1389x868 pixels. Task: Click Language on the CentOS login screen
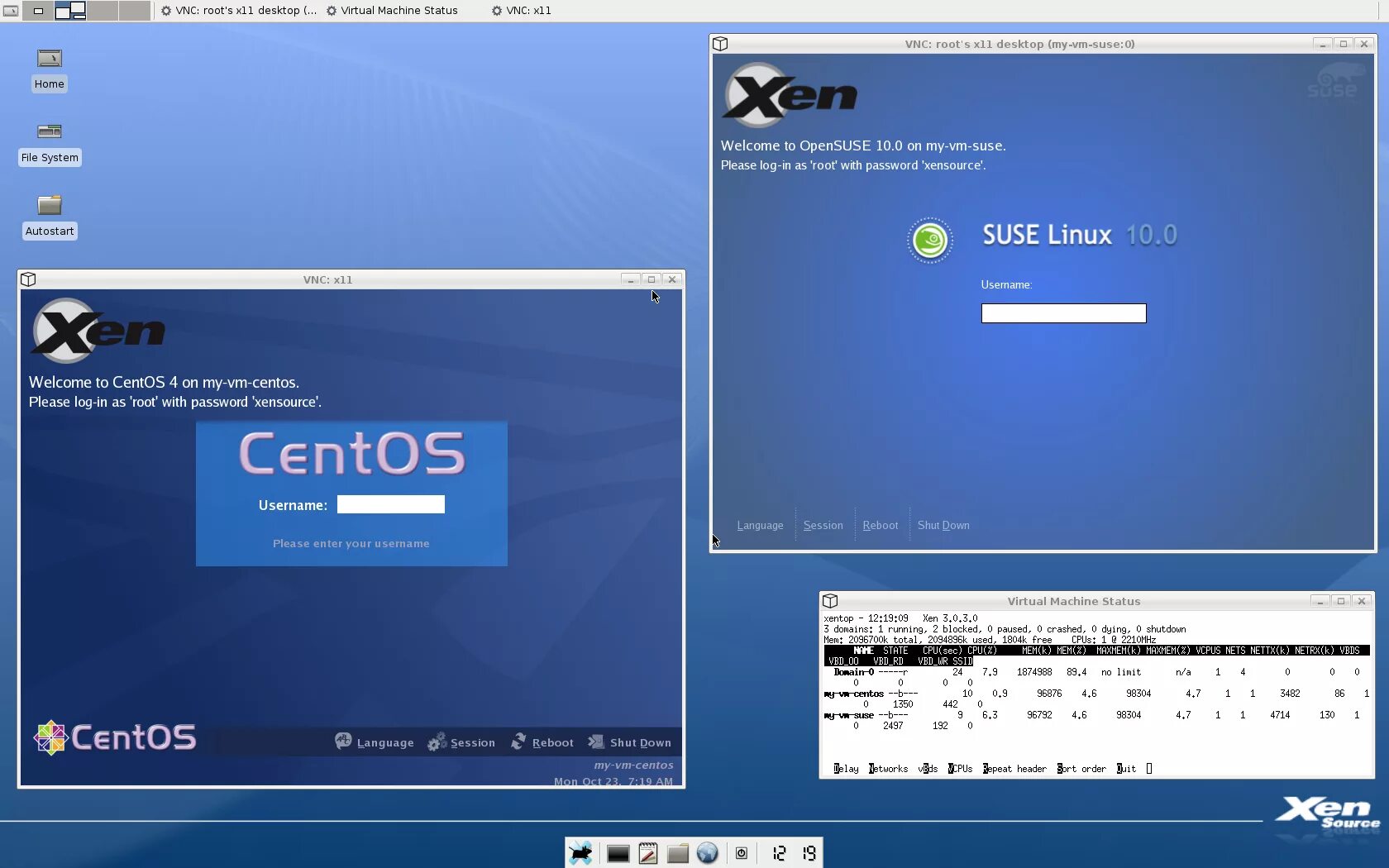[x=385, y=743]
